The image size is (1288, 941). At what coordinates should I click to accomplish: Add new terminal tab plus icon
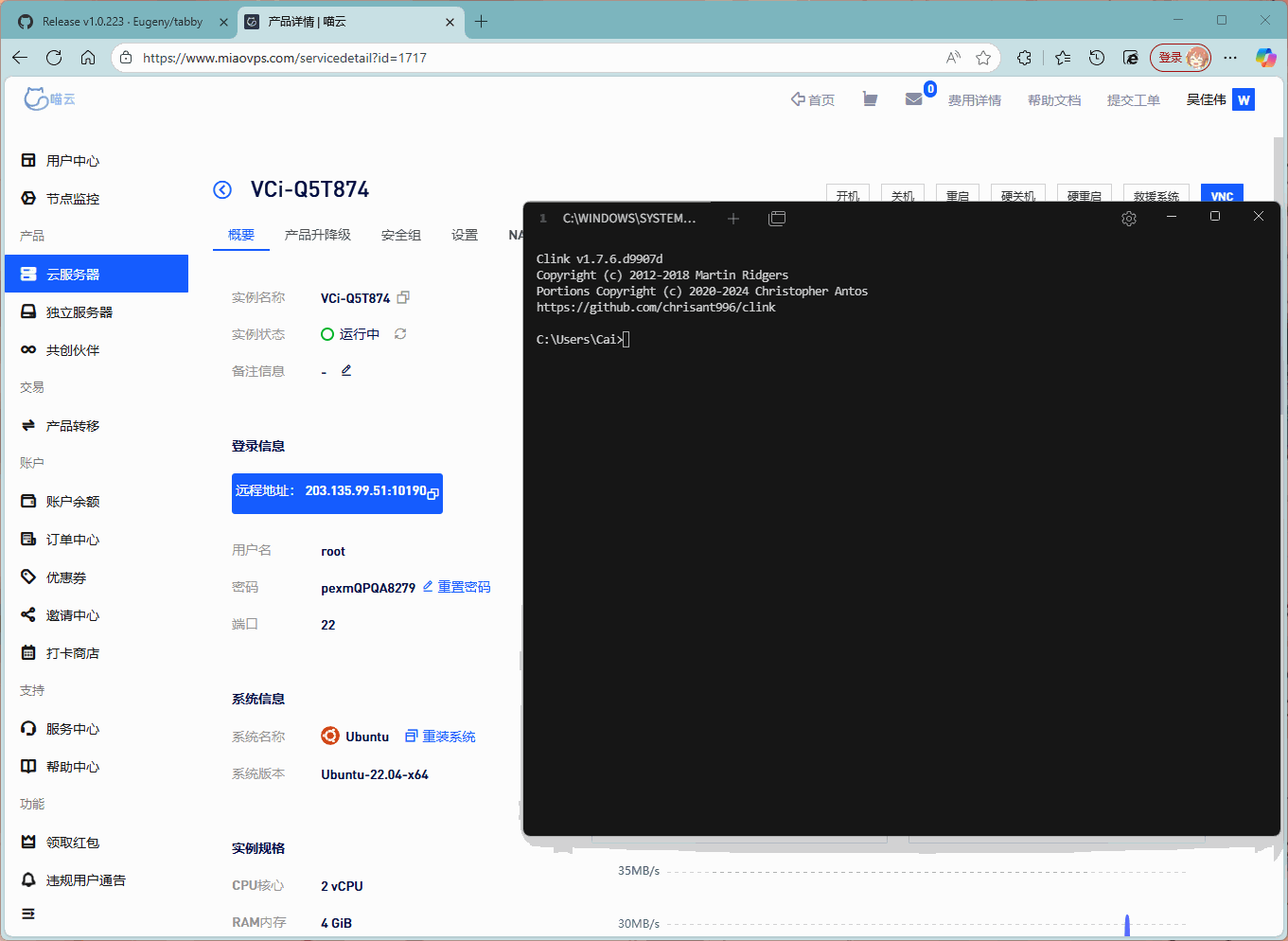pyautogui.click(x=732, y=219)
